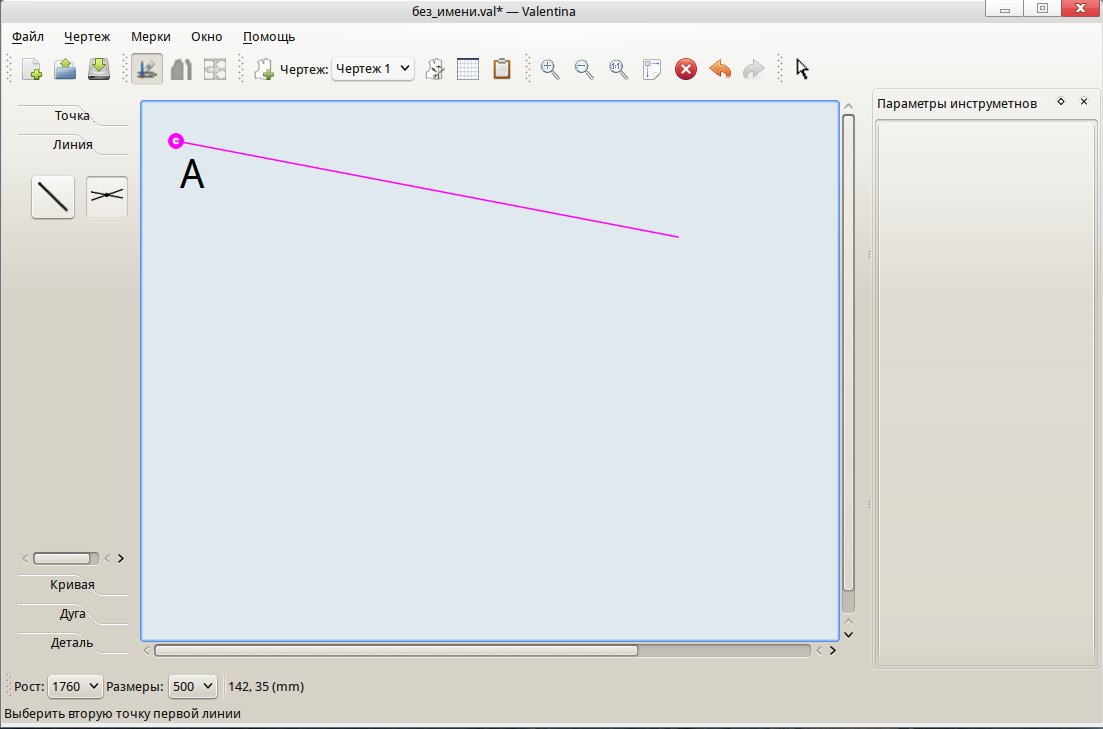Undo the last action

(720, 69)
